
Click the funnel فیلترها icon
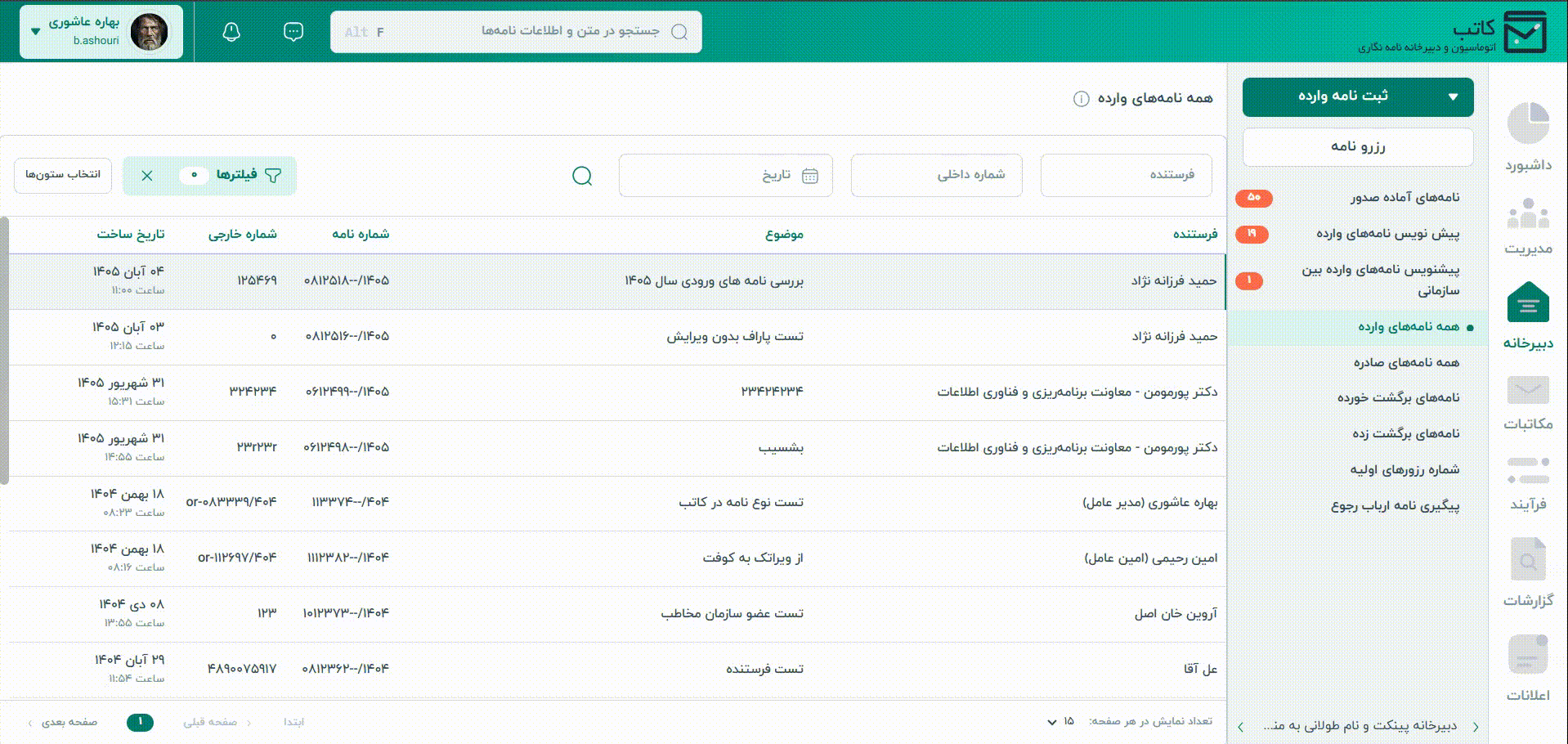273,175
